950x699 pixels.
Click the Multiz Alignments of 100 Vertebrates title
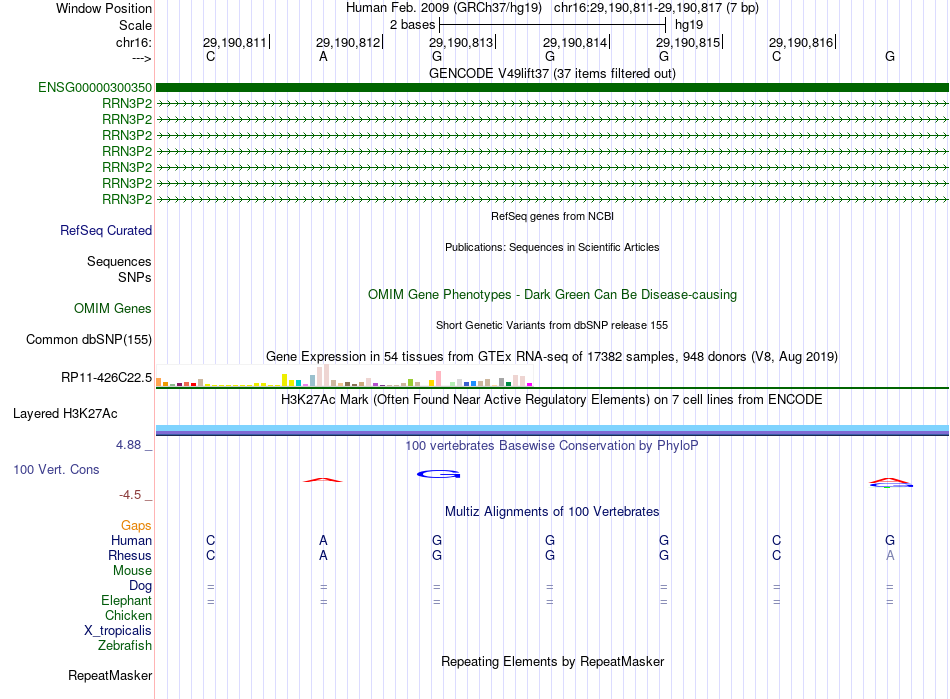[552, 511]
